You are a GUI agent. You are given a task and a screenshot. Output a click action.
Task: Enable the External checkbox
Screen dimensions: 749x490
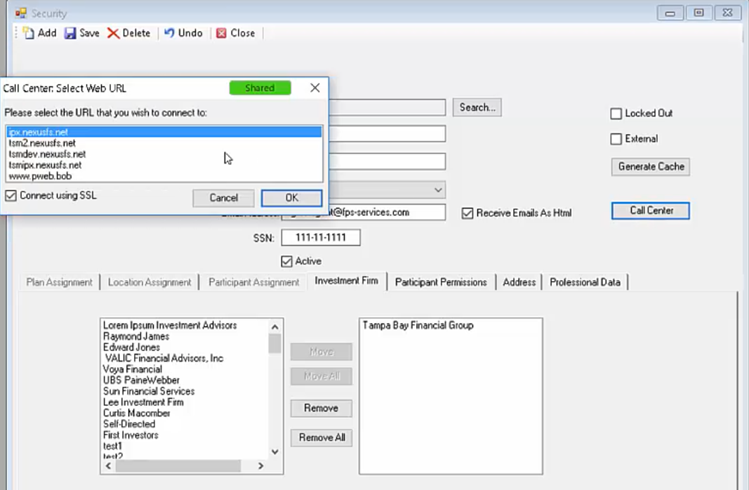pos(616,139)
